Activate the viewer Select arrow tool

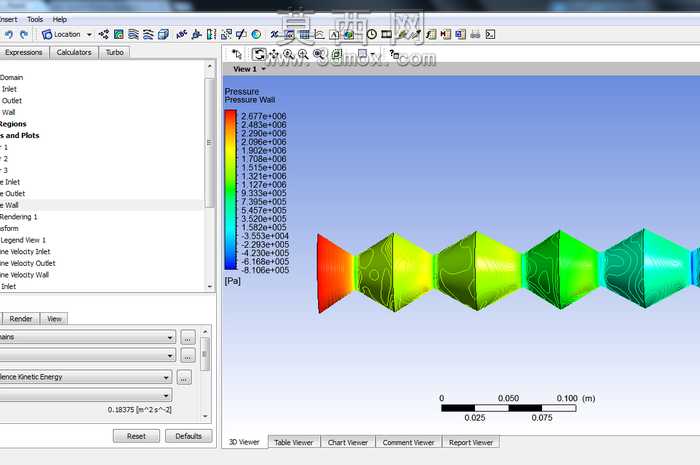tap(237, 54)
